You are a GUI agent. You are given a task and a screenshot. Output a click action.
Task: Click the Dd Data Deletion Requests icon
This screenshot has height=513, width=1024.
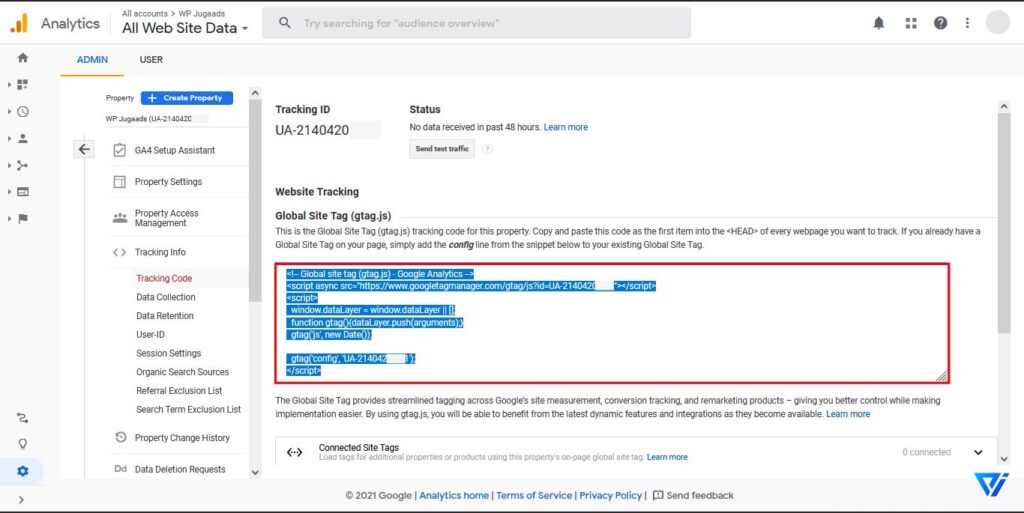coord(121,469)
